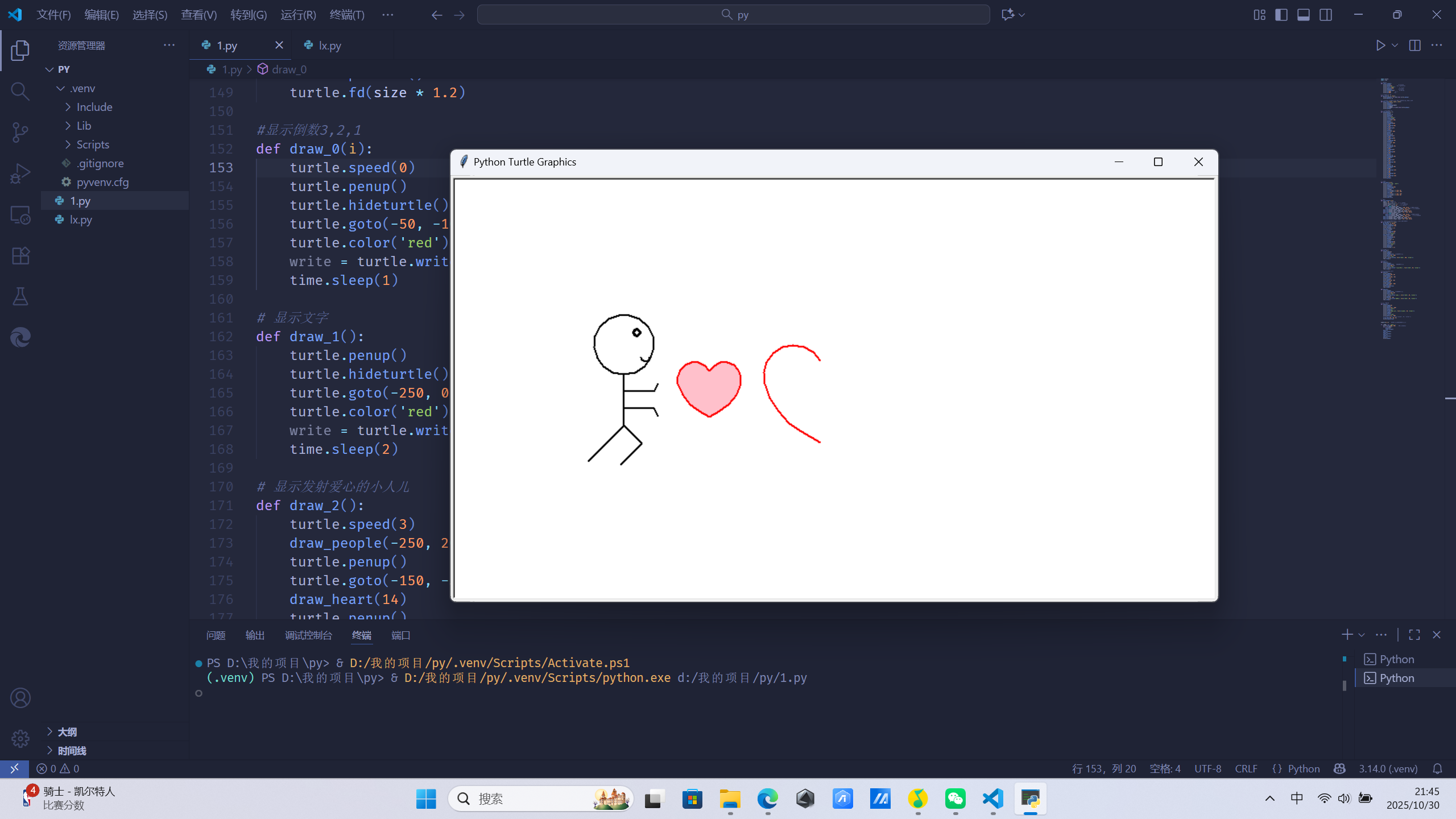Open Run and Debug view
The height and width of the screenshot is (819, 1456).
pos(20,173)
